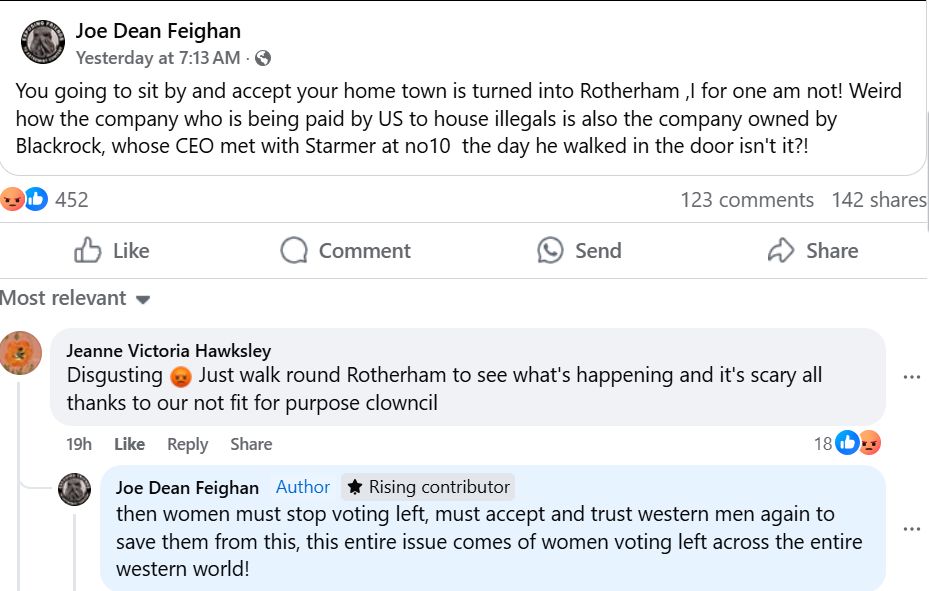Click the thumbs-up Like icon on post

coord(88,250)
